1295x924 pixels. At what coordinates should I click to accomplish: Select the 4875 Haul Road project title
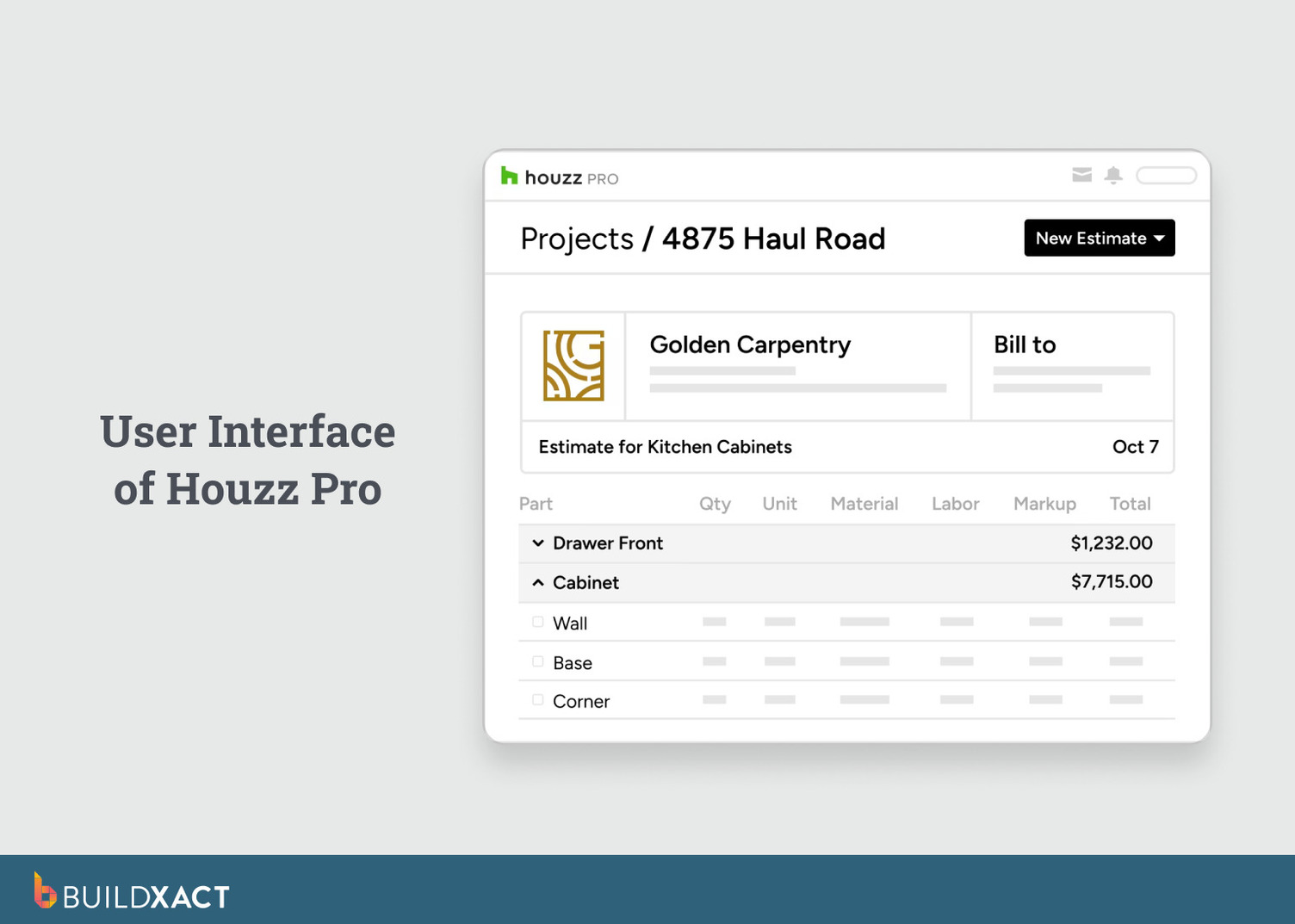pyautogui.click(x=772, y=239)
